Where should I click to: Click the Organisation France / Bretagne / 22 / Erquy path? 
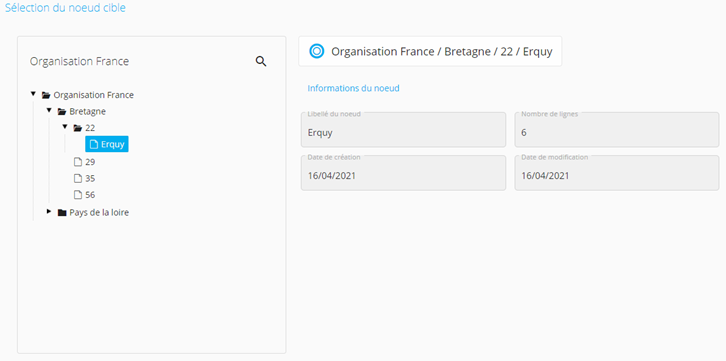442,51
